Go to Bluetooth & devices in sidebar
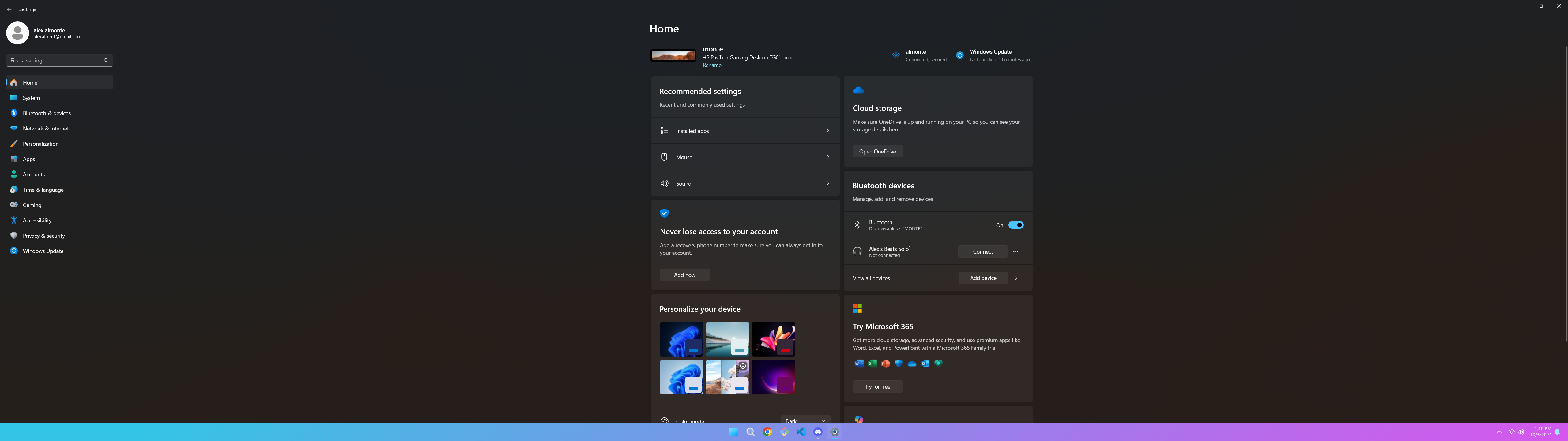This screenshot has height=441, width=1568. pos(47,113)
